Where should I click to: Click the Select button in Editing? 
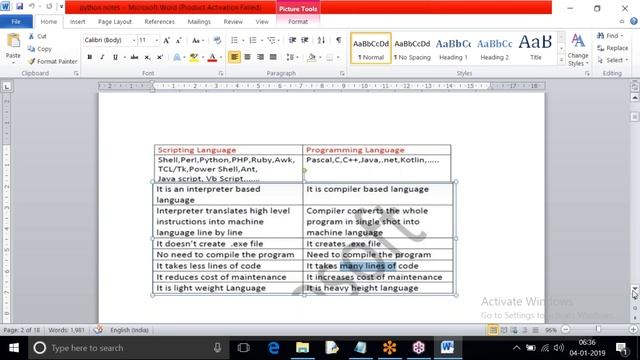[x=612, y=60]
